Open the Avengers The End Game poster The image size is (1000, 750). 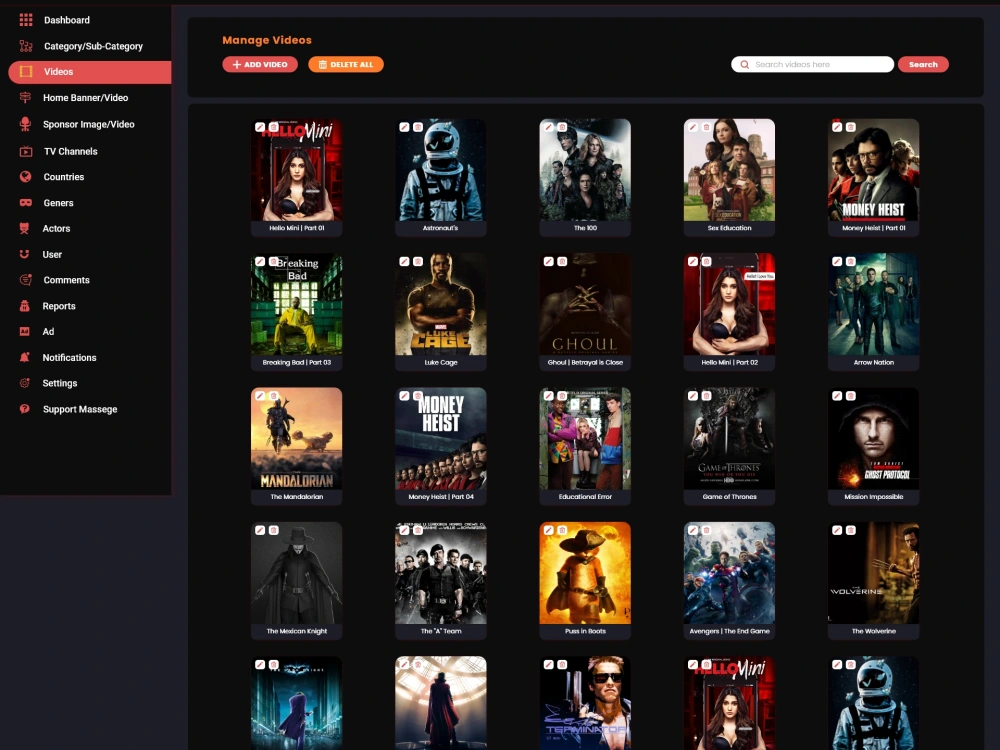click(x=729, y=573)
